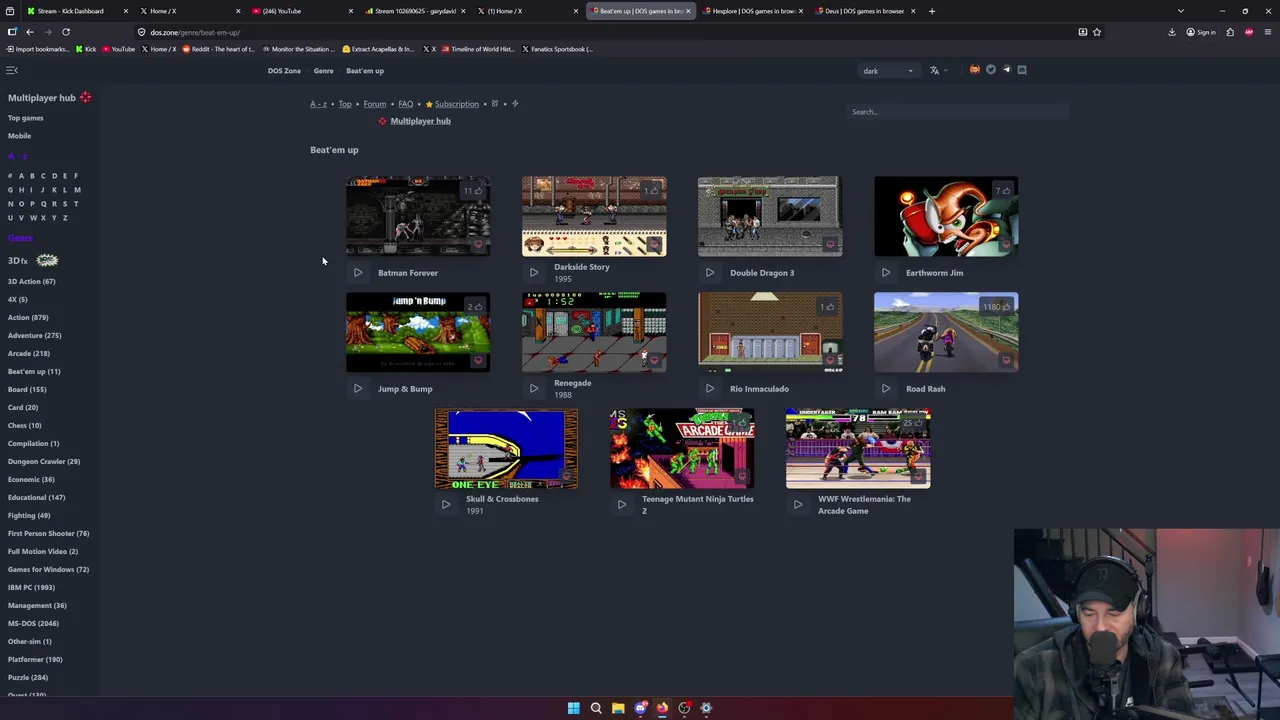Open the Renegade game thumbnail

click(x=594, y=333)
